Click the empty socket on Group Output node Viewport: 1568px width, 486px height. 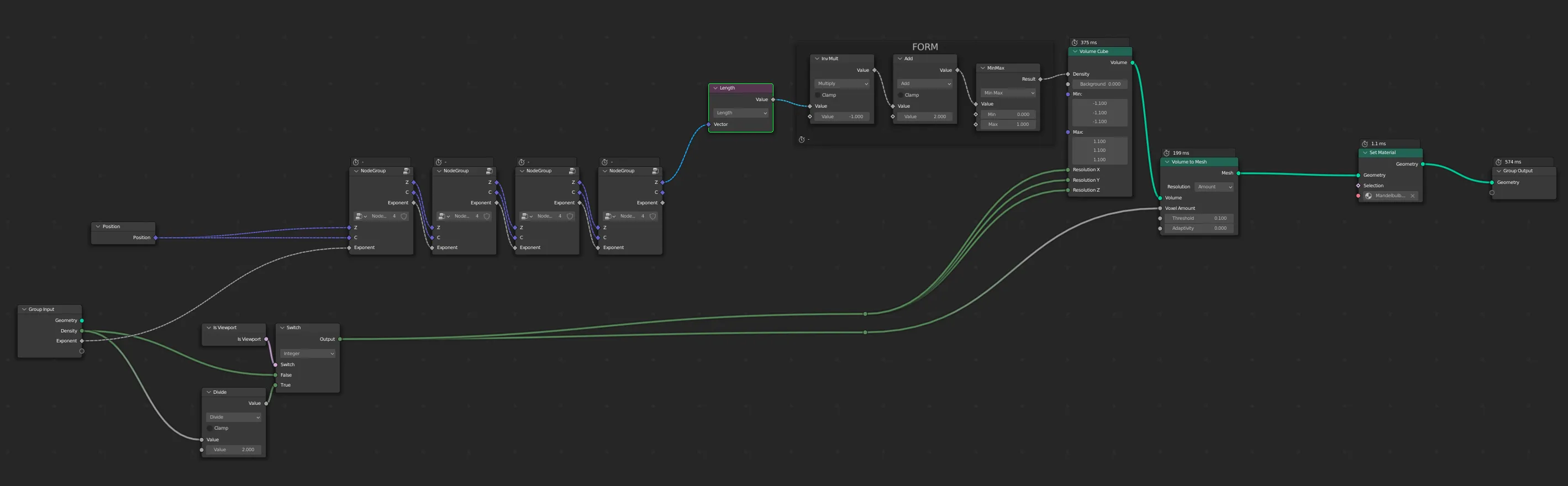point(1492,193)
